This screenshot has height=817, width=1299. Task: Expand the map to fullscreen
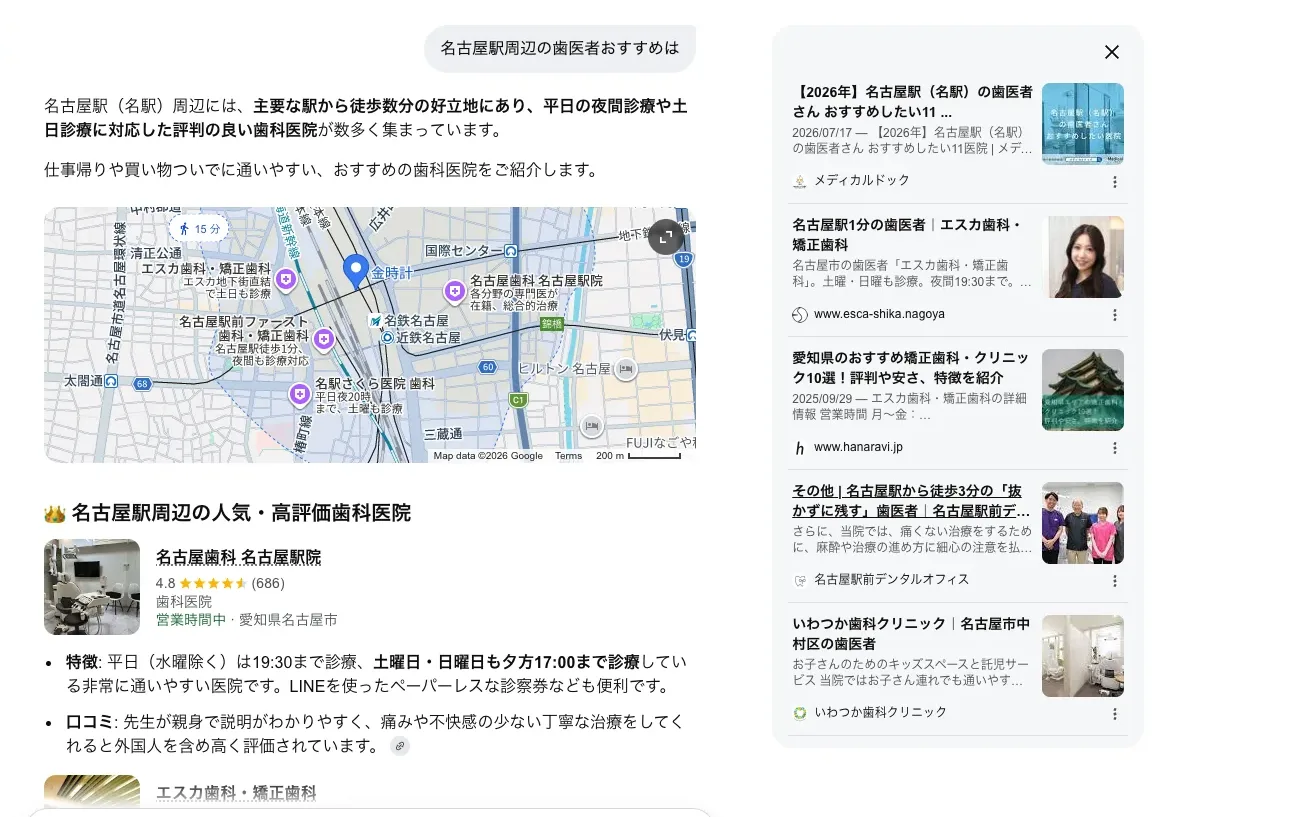pos(665,237)
